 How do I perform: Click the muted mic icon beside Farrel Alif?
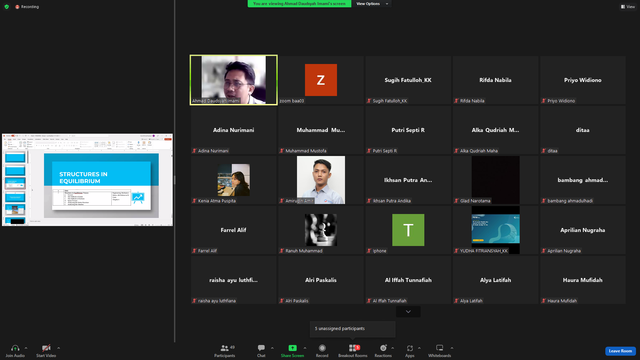click(194, 251)
